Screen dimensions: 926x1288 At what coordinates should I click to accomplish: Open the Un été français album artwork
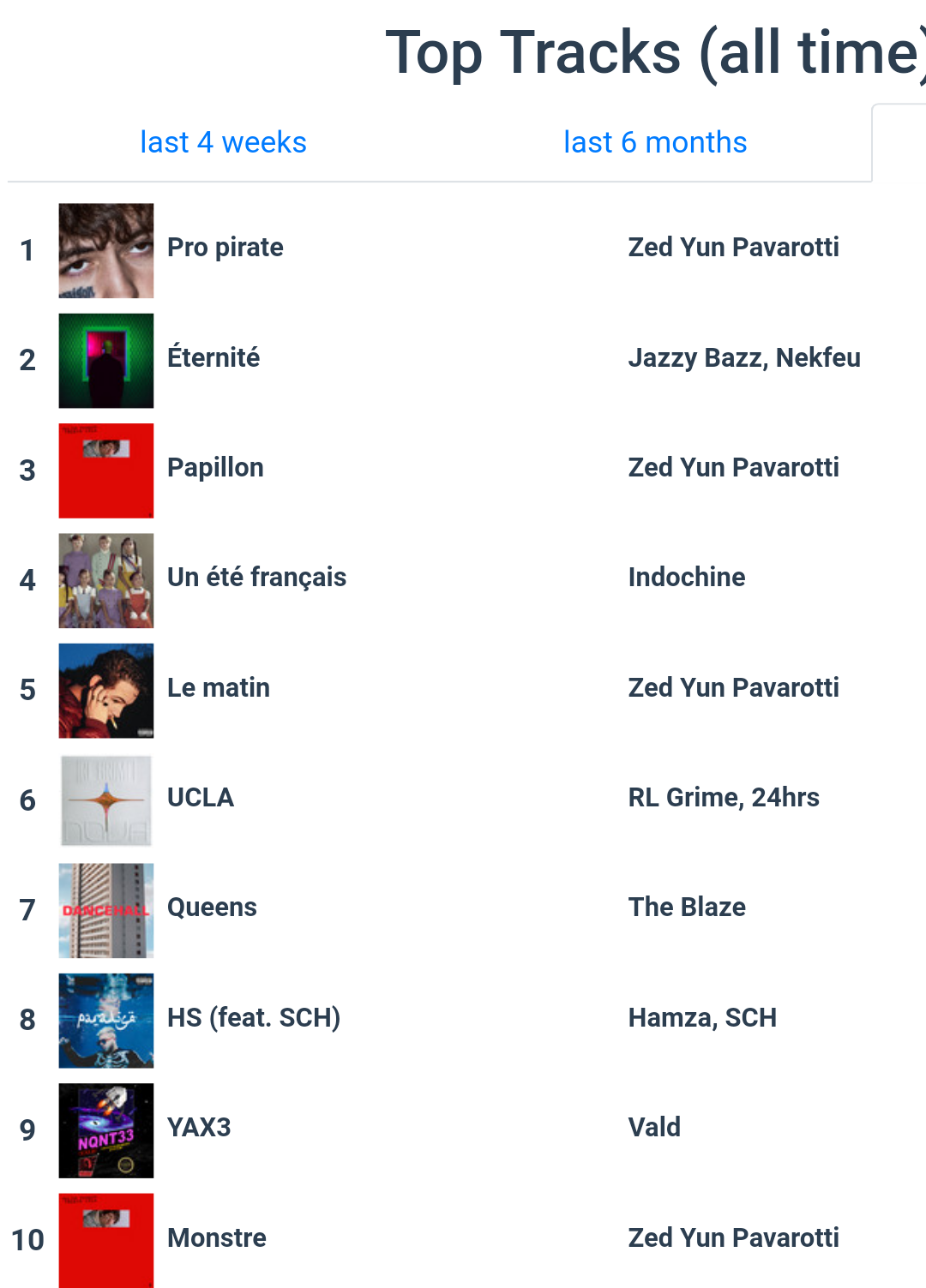[x=106, y=580]
